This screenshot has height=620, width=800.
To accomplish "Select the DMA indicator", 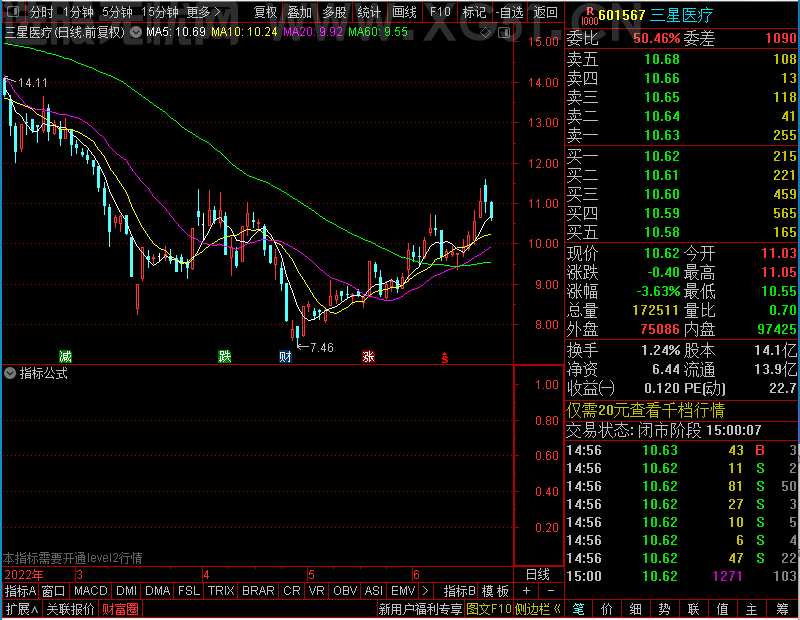I will (x=157, y=590).
